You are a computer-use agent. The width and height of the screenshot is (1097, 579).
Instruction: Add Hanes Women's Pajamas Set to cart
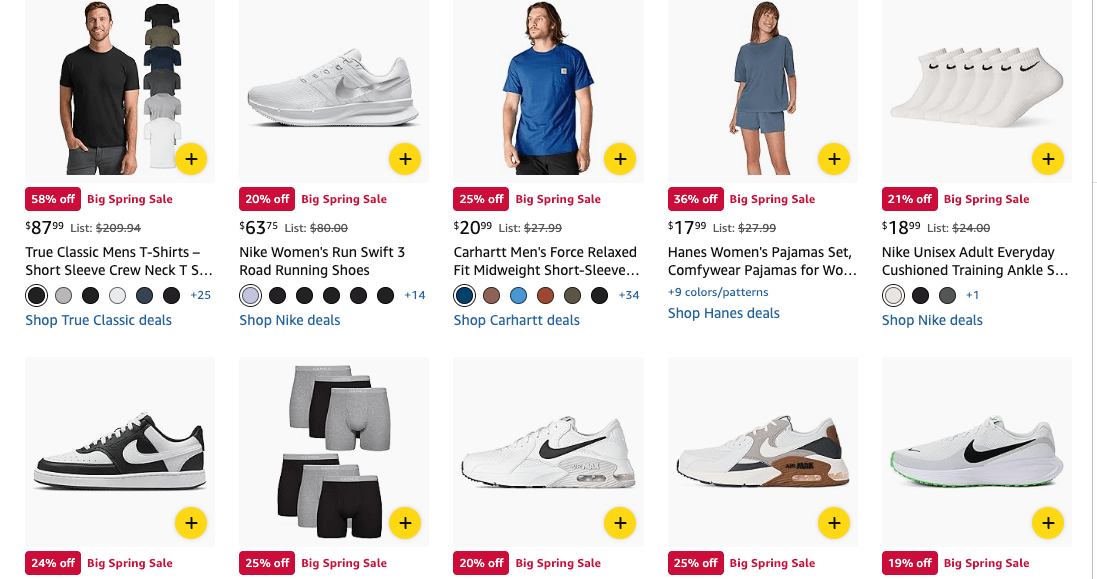click(833, 158)
